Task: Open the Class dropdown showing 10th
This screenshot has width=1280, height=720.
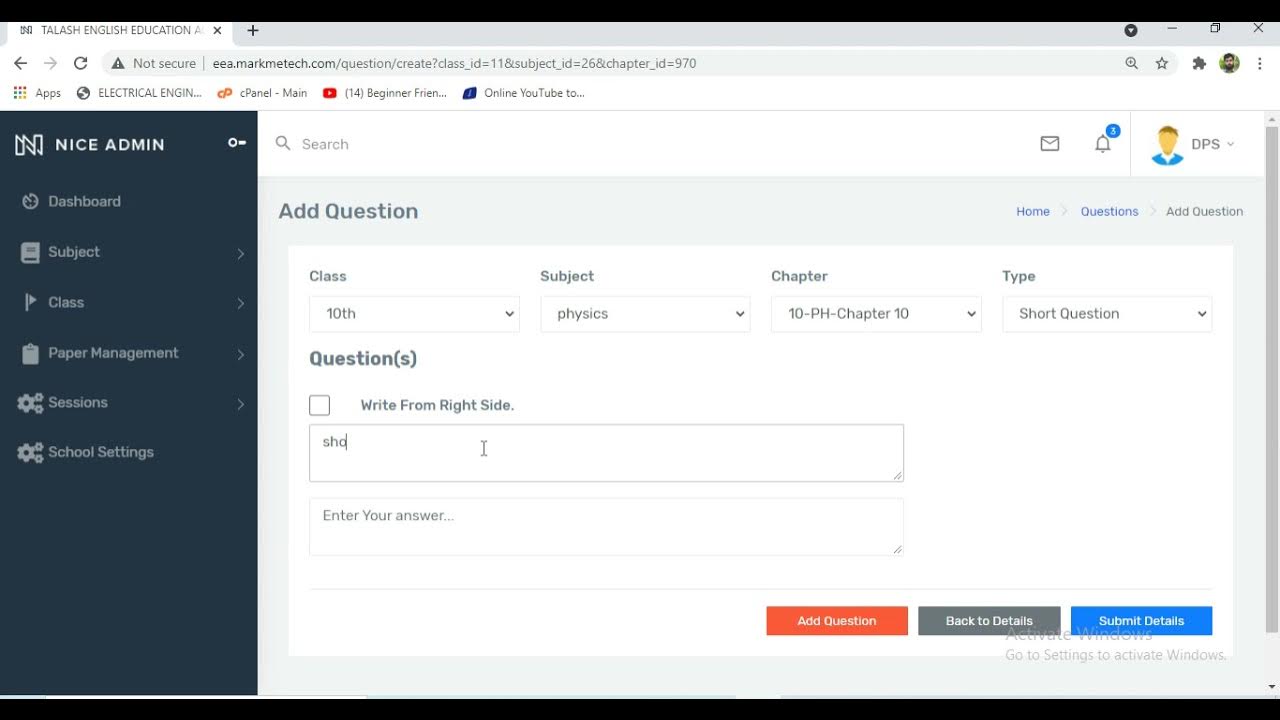Action: [414, 314]
